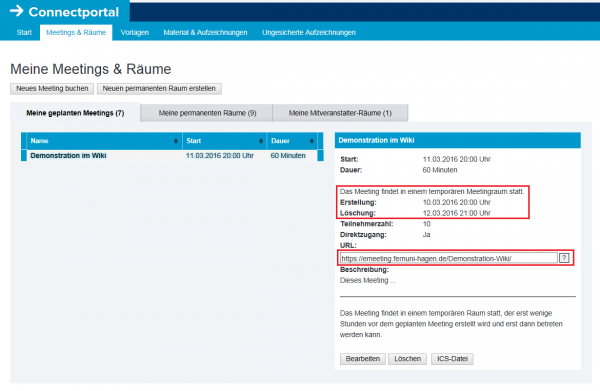
Task: Click the Löschung date 12.03.2016 21:00 Uhr
Action: point(457,213)
